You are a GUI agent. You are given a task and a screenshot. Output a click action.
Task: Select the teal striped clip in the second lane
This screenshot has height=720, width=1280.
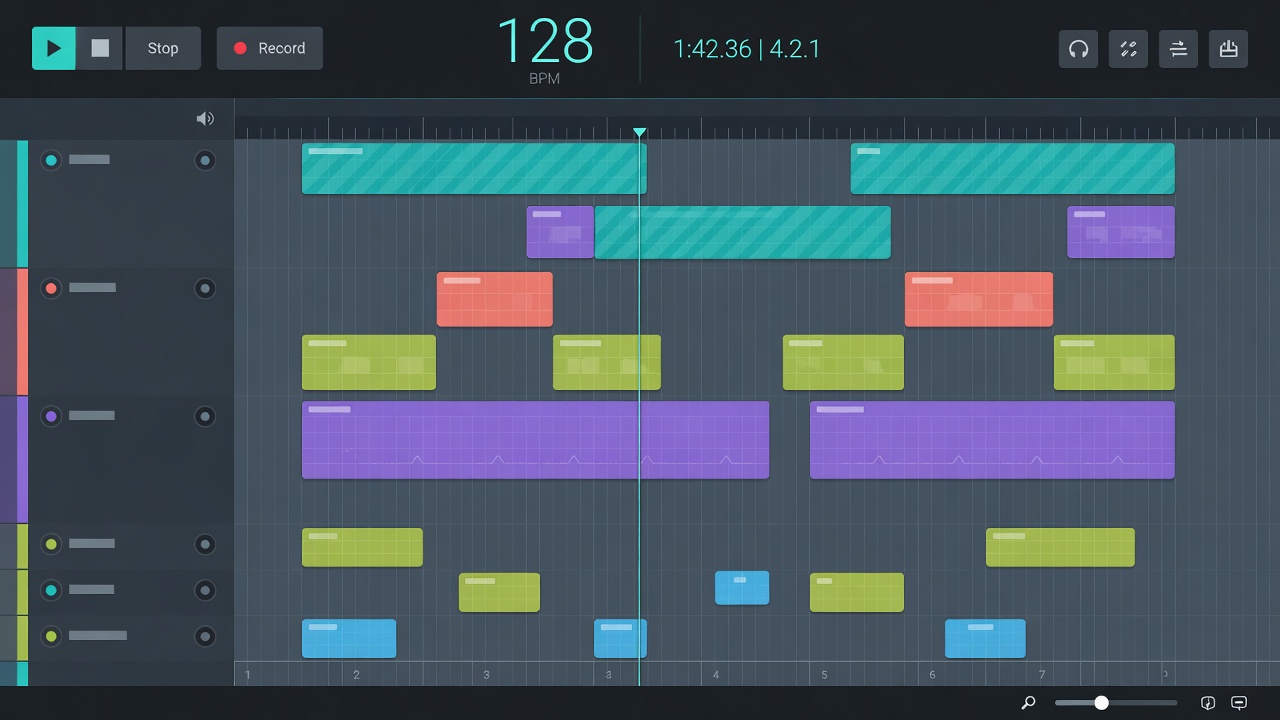[x=743, y=232]
